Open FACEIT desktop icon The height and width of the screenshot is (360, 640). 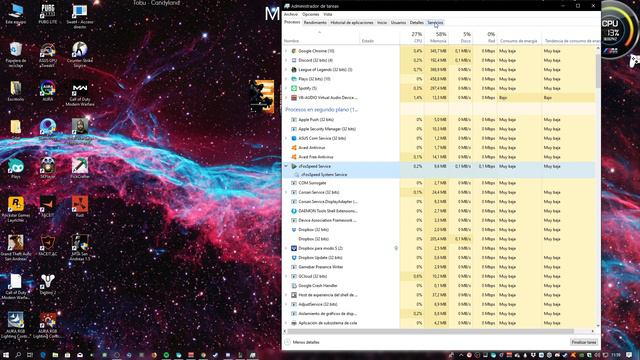point(48,207)
